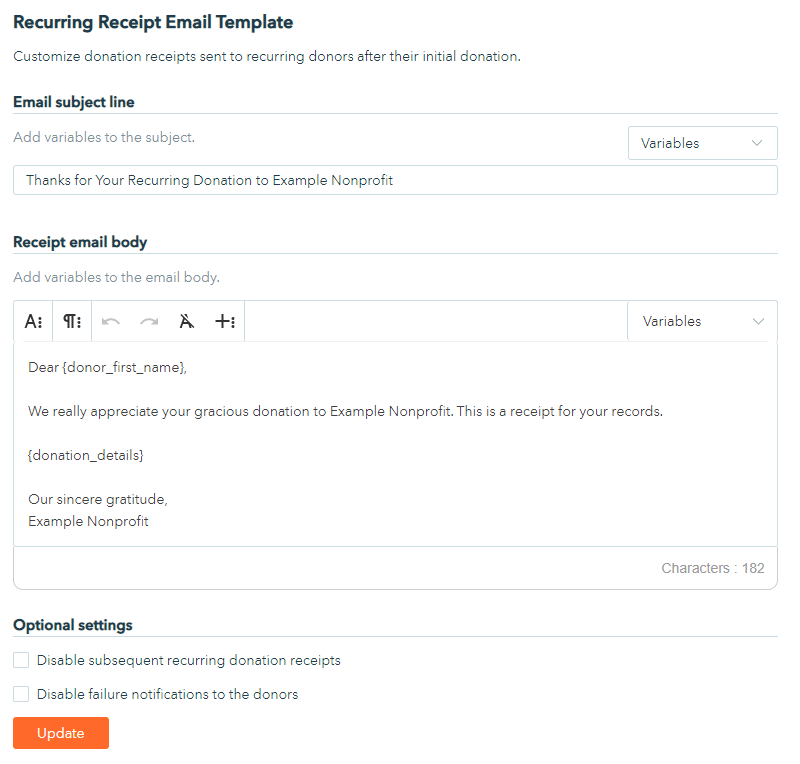Open the subject line Variables dropdown
Viewport: 800px width, 764px height.
pyautogui.click(x=702, y=143)
